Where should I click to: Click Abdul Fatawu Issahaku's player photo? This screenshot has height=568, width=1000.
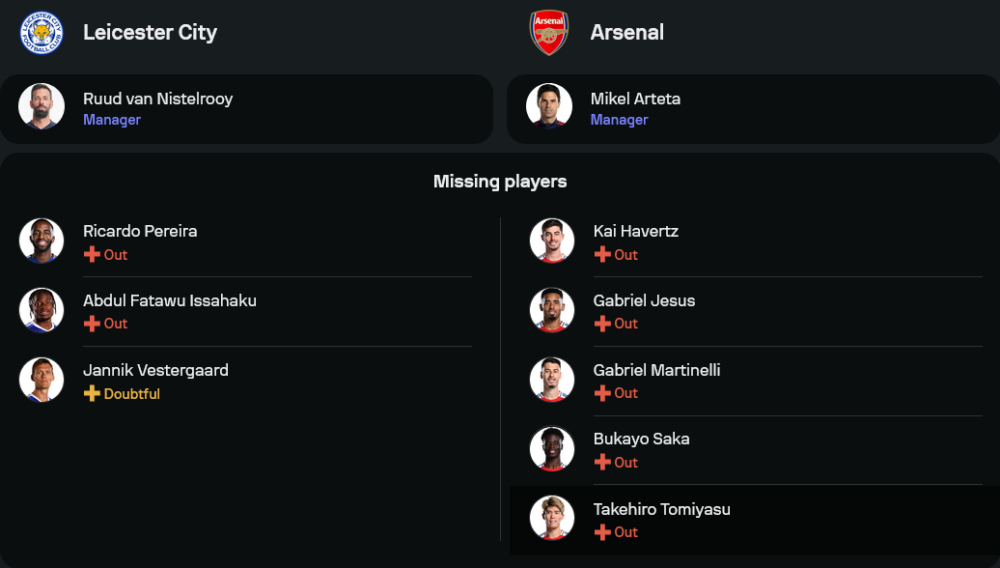click(x=41, y=310)
